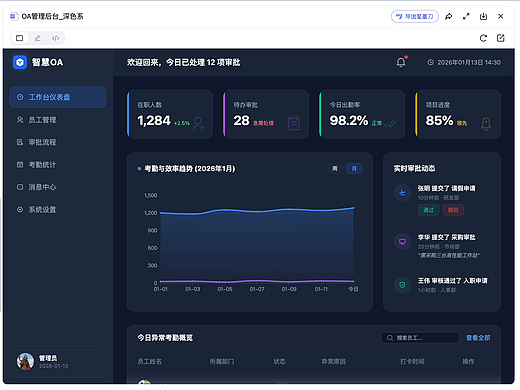This screenshot has width=520, height=390.
Task: Click the 2026年01月13日 14:30 date text
Action: (x=469, y=62)
